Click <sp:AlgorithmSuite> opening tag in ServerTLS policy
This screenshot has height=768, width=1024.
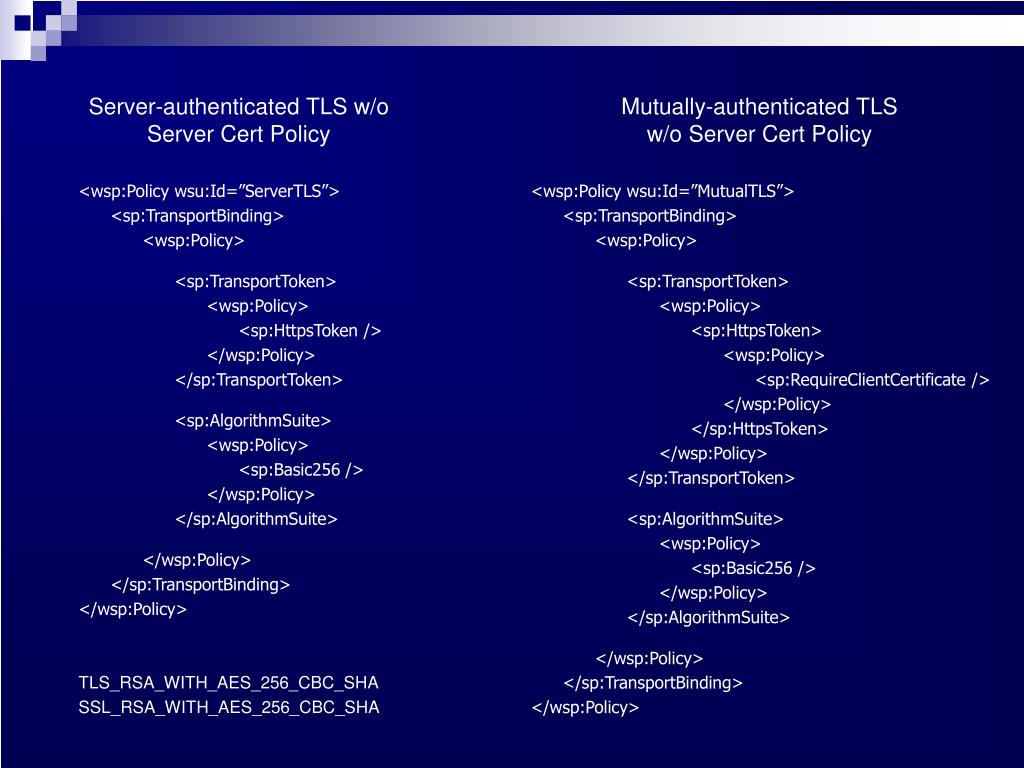tap(253, 421)
